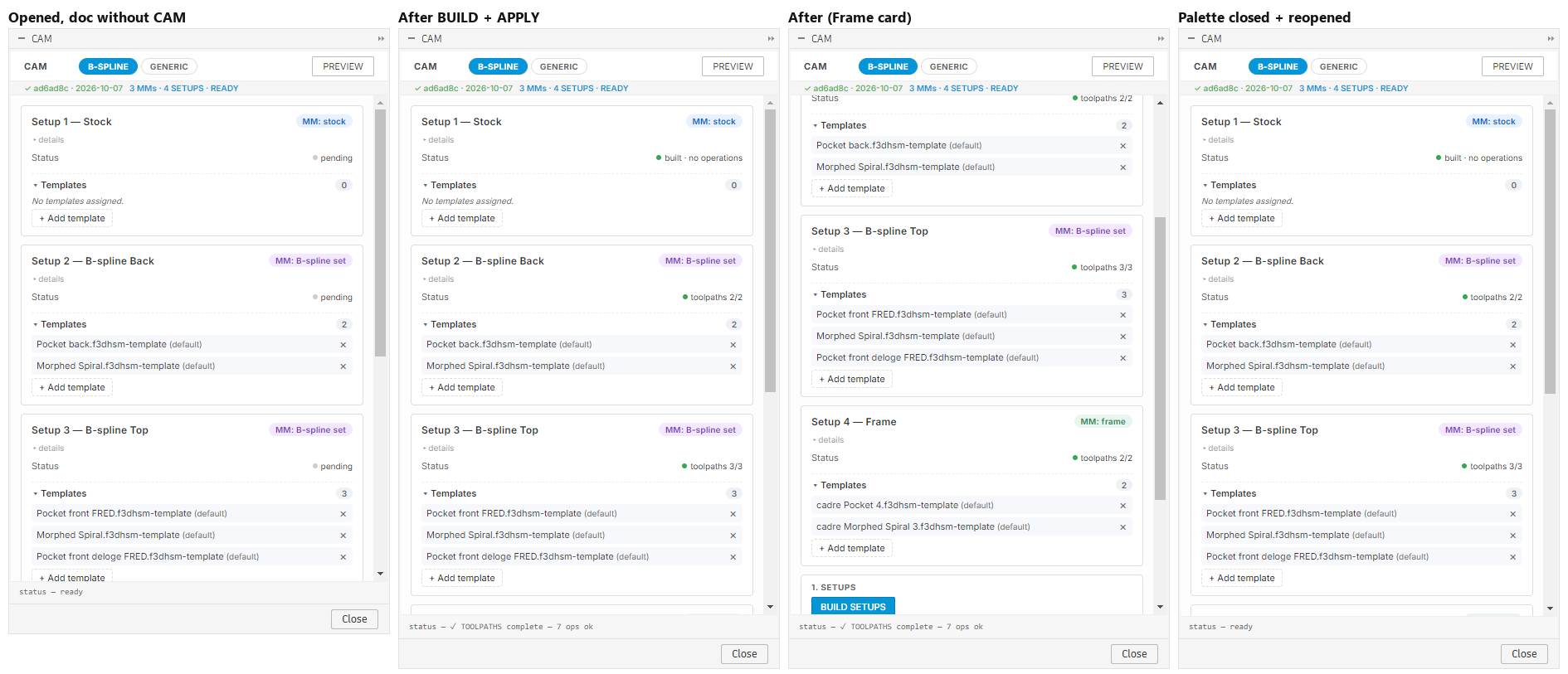Remove Pocket back template in the Opened panel

343,345
